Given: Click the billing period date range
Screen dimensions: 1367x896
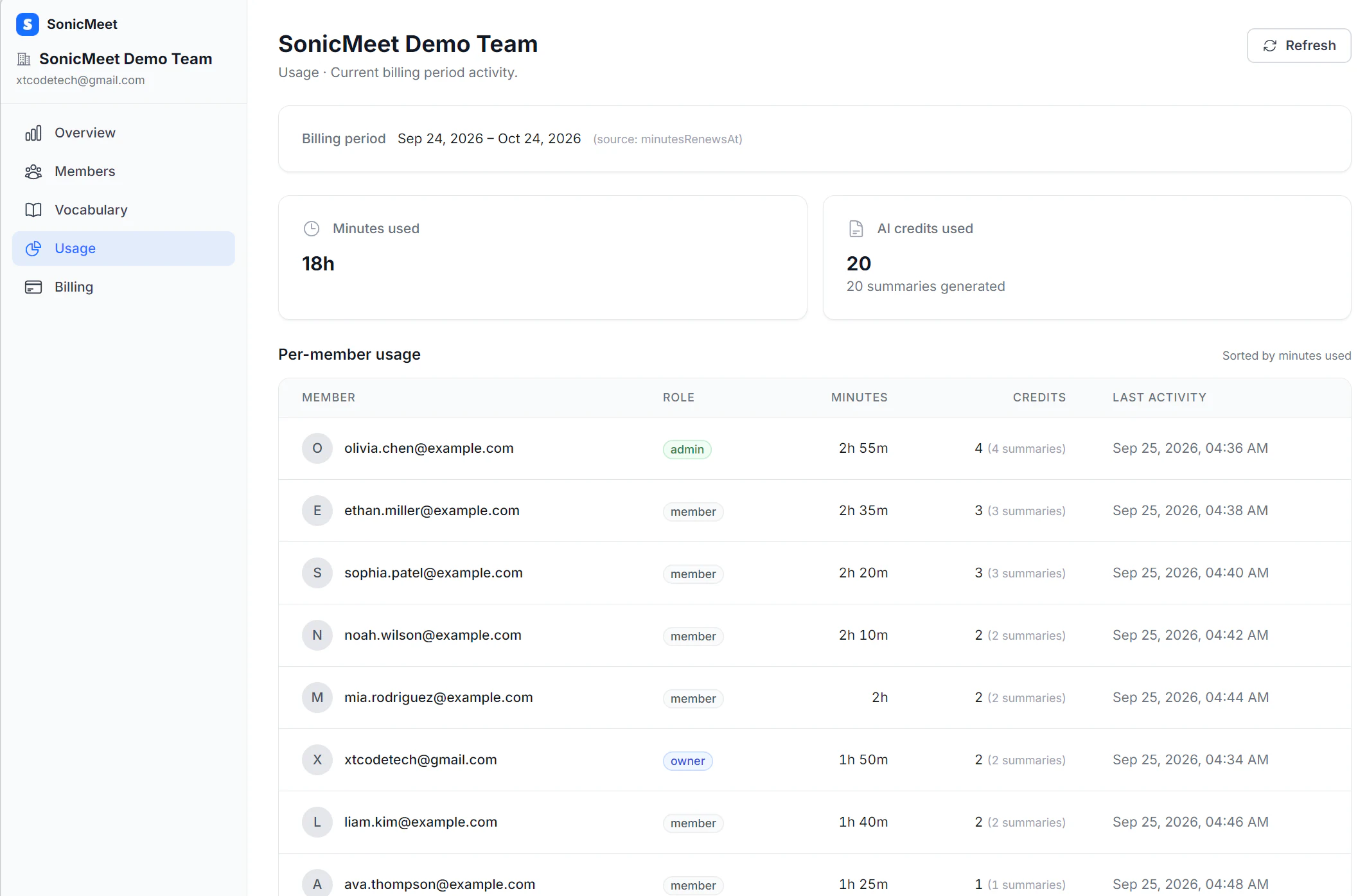Looking at the screenshot, I should (x=489, y=139).
